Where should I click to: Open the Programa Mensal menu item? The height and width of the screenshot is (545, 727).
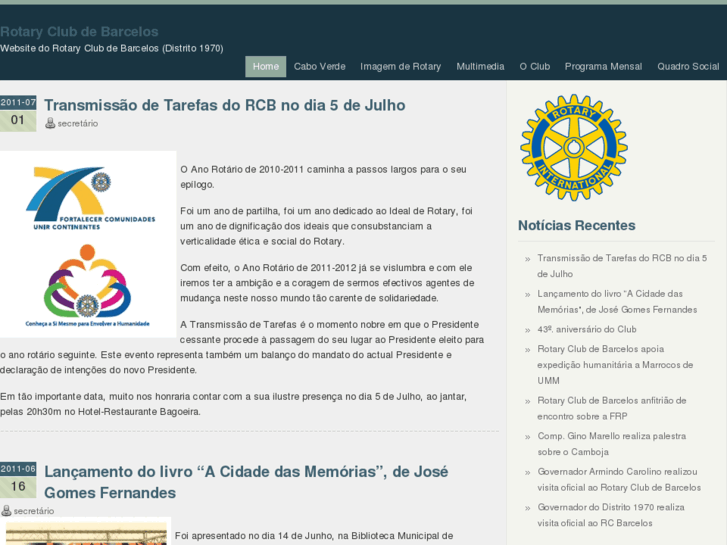click(603, 66)
